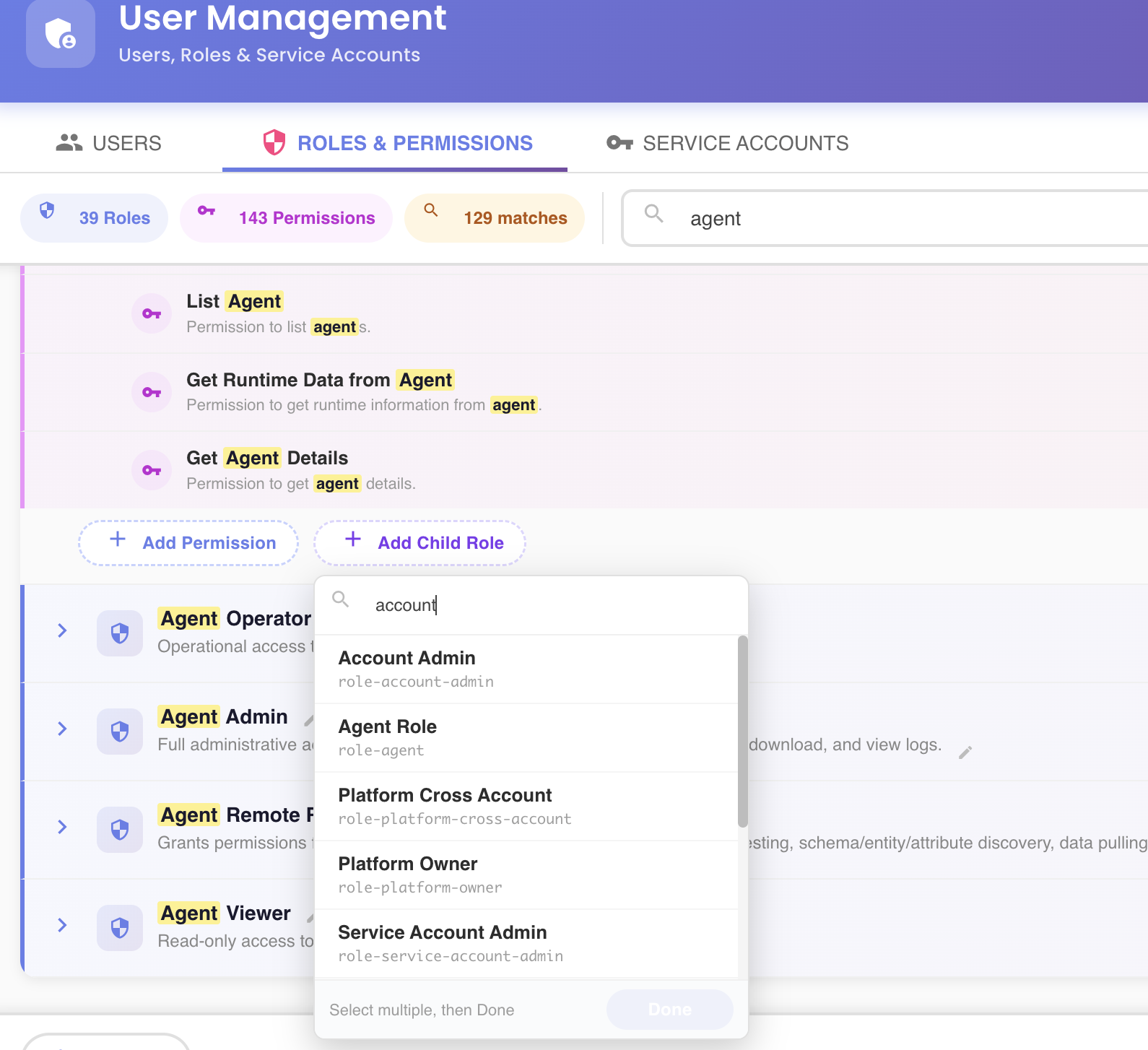Click the Add Child Role button
Screen dimensions: 1148x1050
(419, 542)
